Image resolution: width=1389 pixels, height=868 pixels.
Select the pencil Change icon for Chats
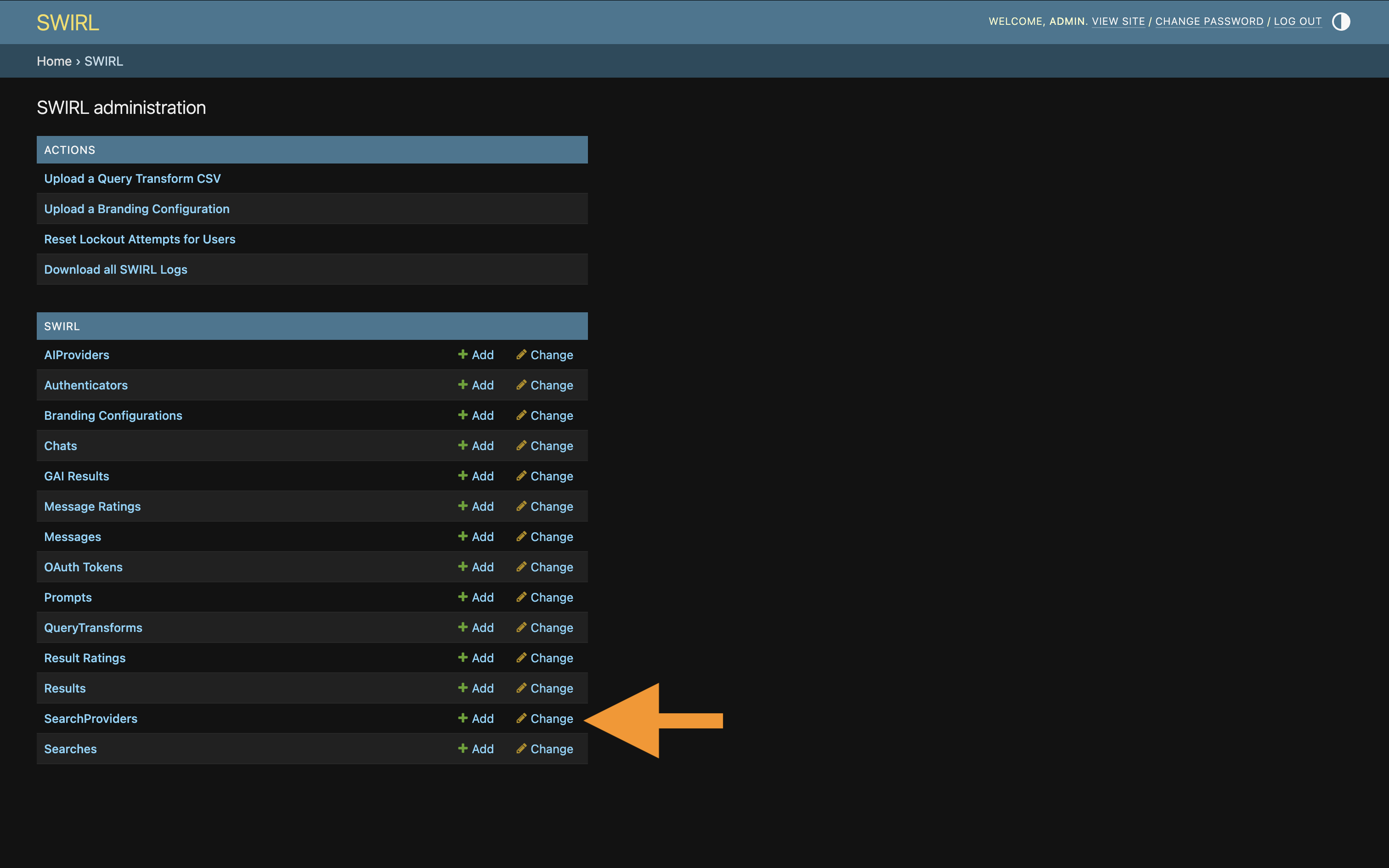pos(521,445)
